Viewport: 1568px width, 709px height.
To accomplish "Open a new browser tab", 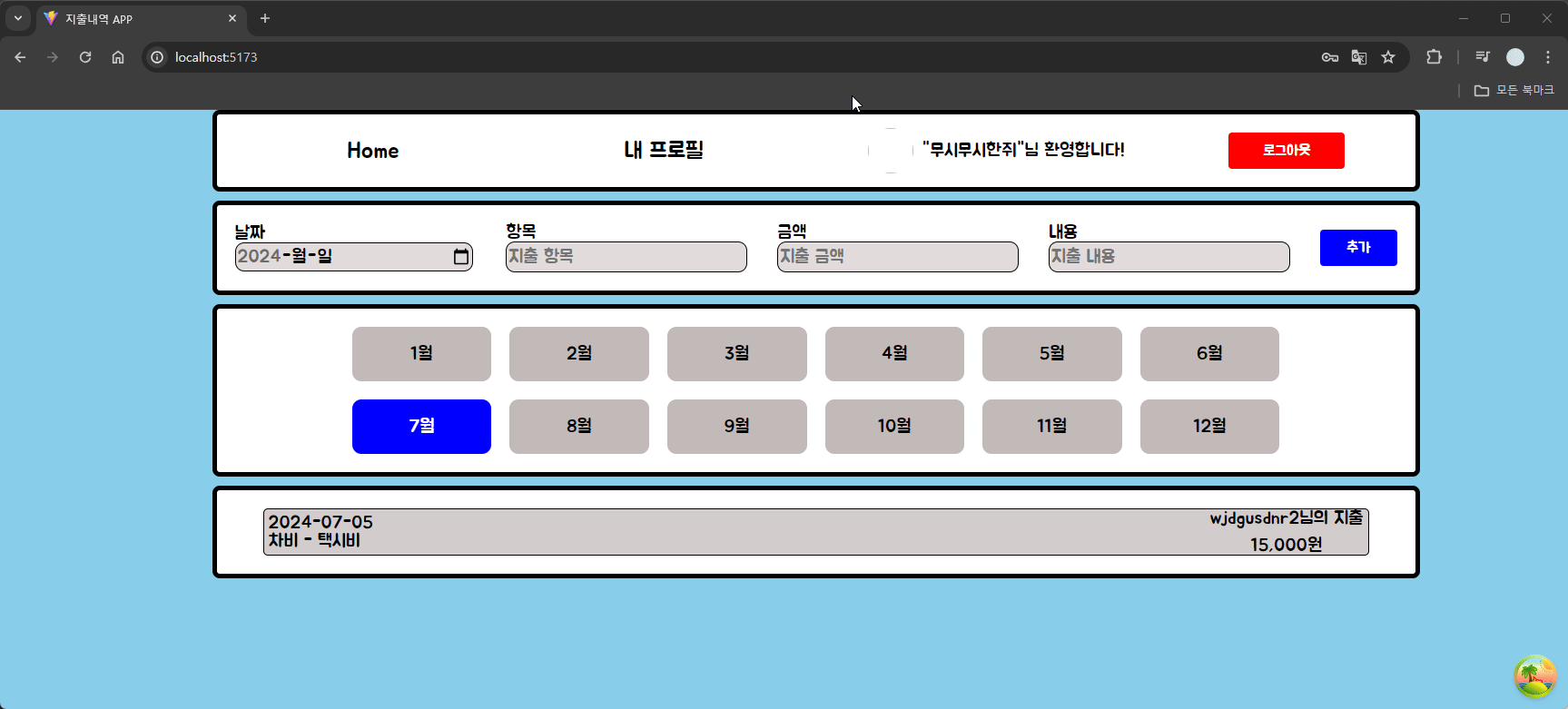I will click(265, 18).
